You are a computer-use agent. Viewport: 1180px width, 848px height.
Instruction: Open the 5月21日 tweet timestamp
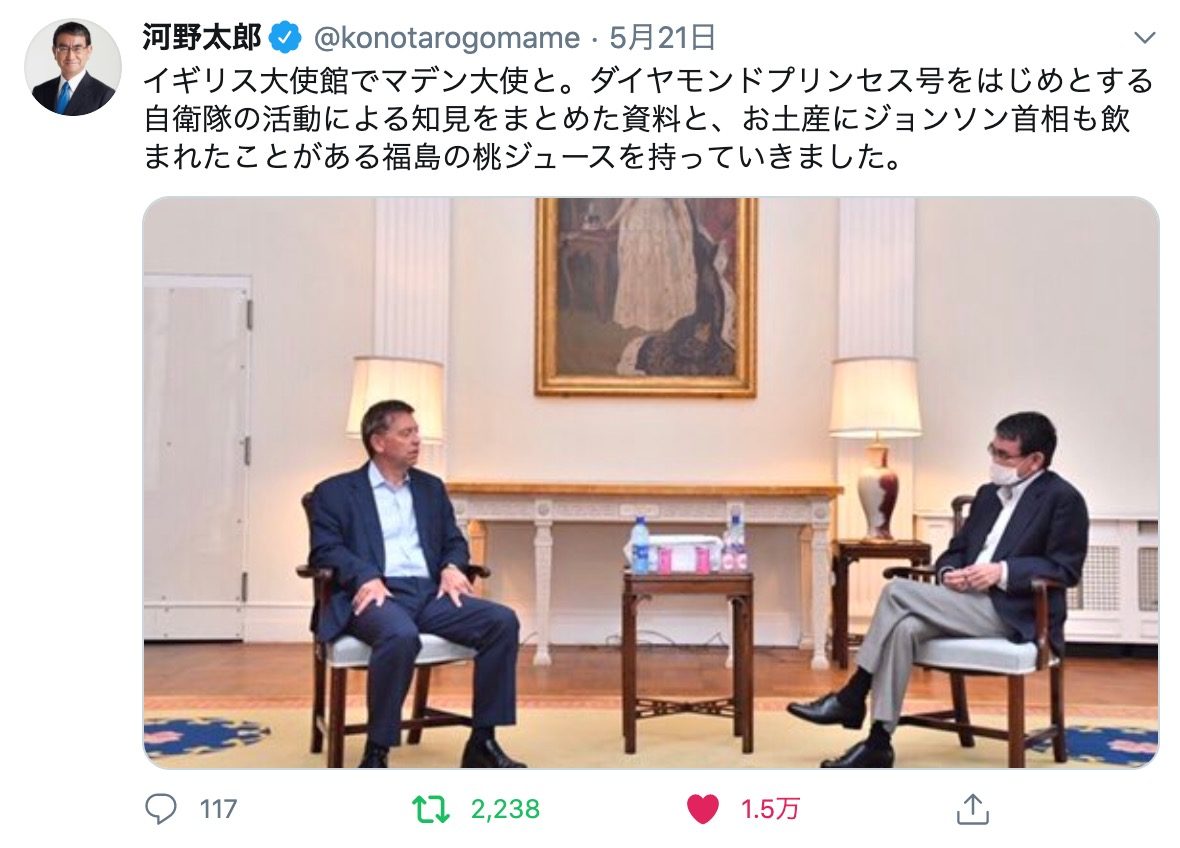point(663,37)
